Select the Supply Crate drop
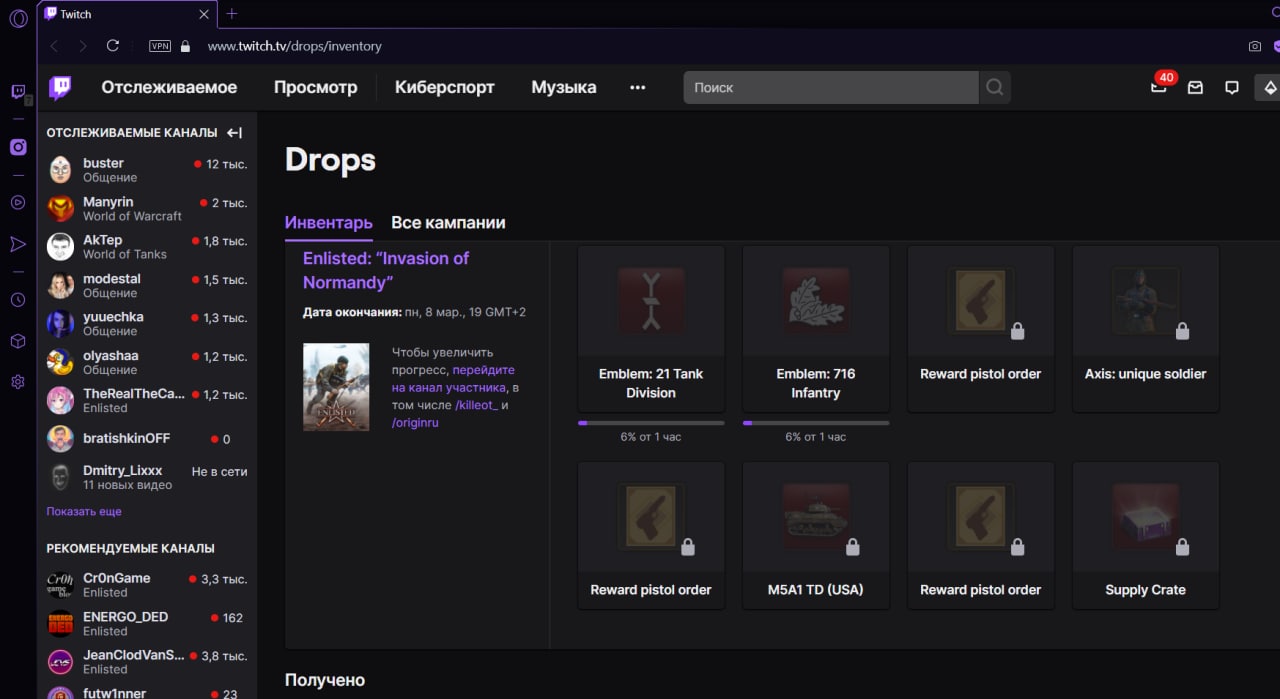The image size is (1280, 699). tap(1146, 535)
